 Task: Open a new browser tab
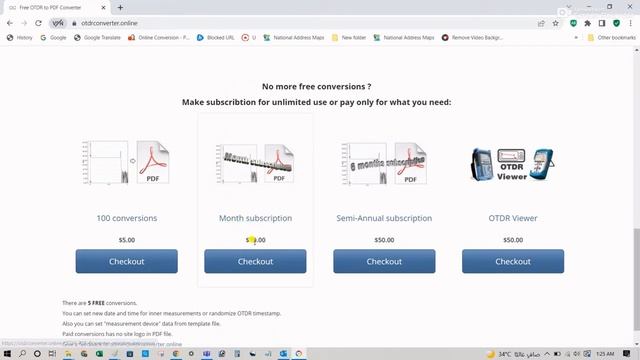click(120, 7)
